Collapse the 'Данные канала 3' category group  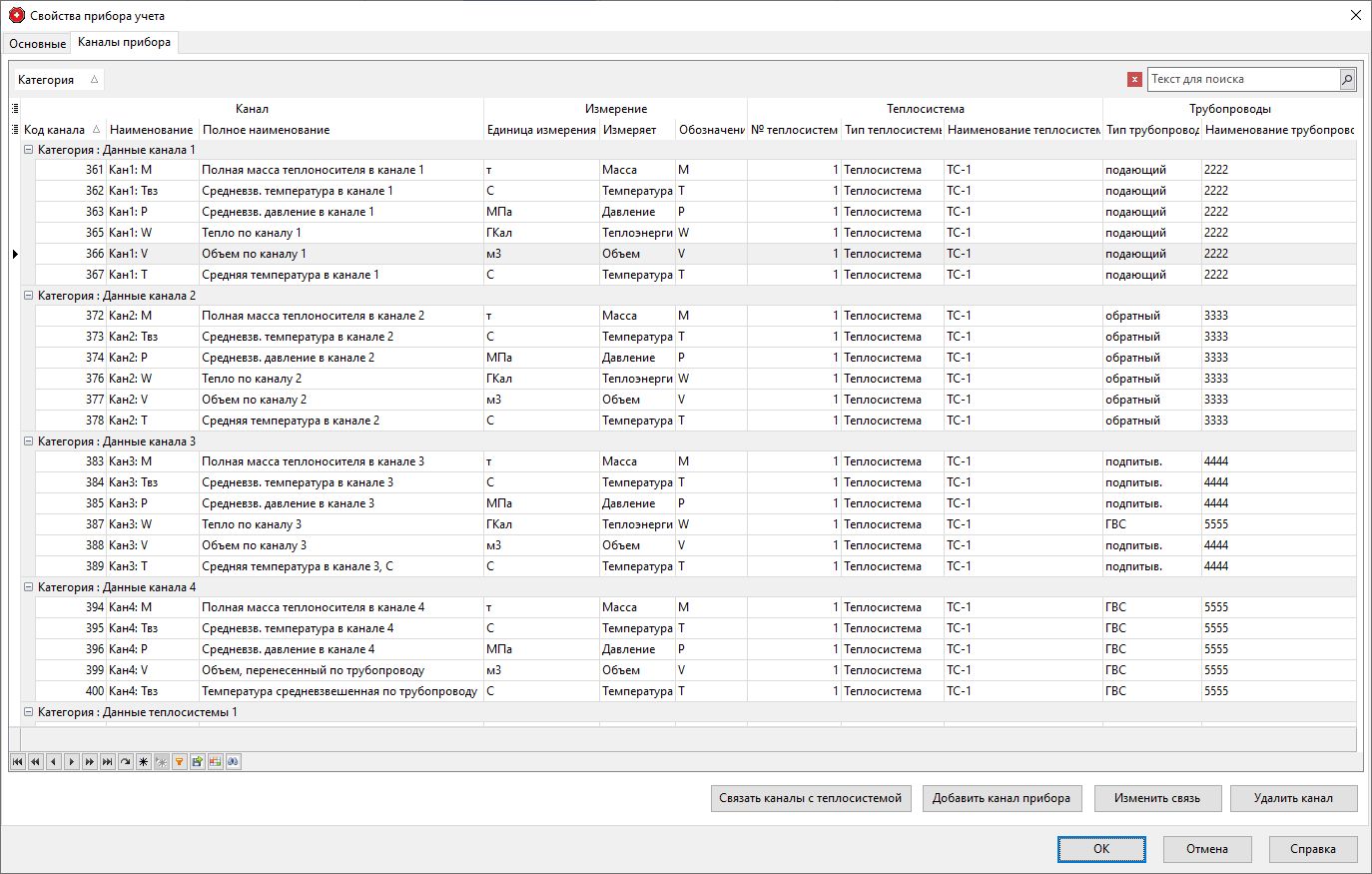(29, 441)
